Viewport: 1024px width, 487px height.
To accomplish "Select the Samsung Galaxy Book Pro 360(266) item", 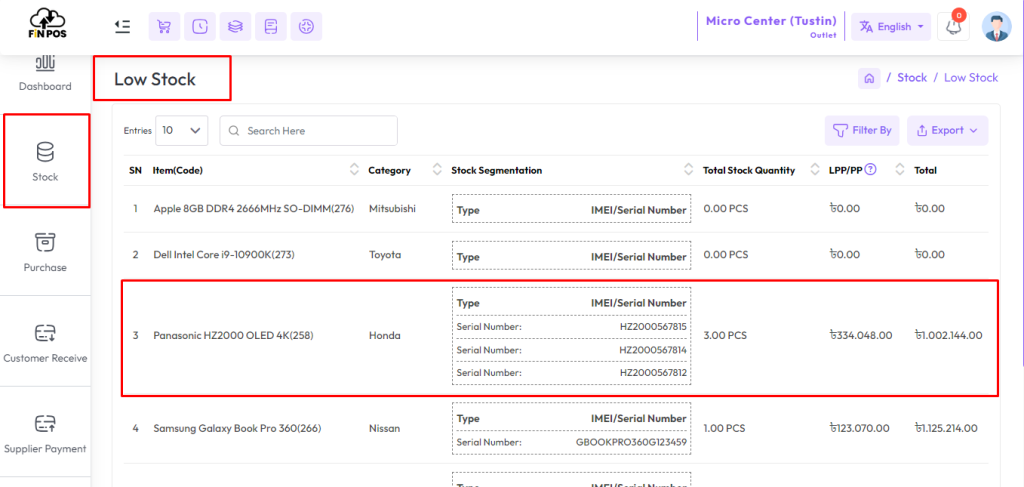I will tap(237, 429).
